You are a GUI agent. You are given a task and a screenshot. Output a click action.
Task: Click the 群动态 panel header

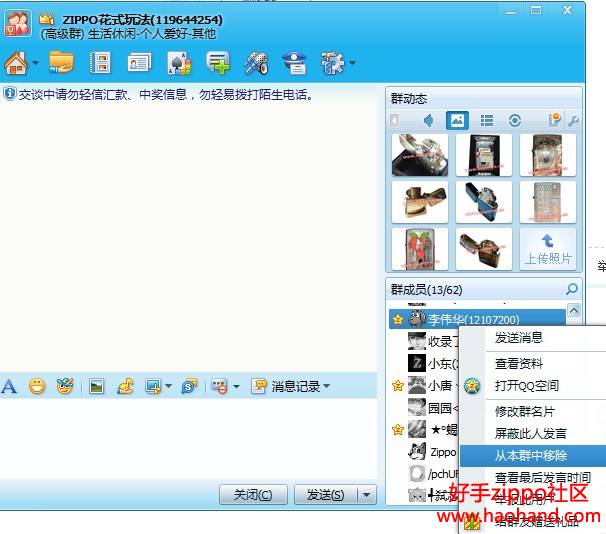pos(409,99)
